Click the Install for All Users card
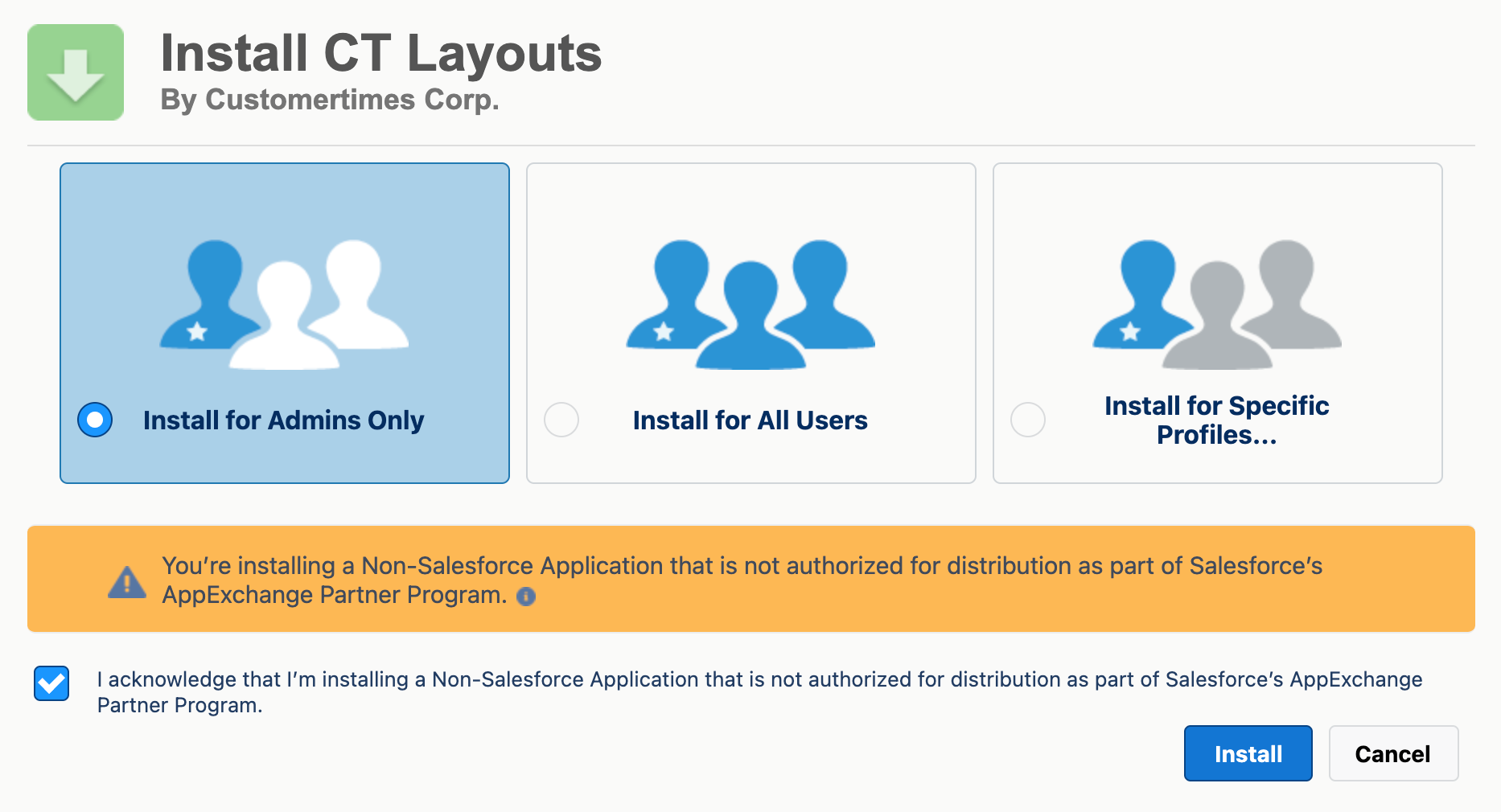 click(x=750, y=323)
